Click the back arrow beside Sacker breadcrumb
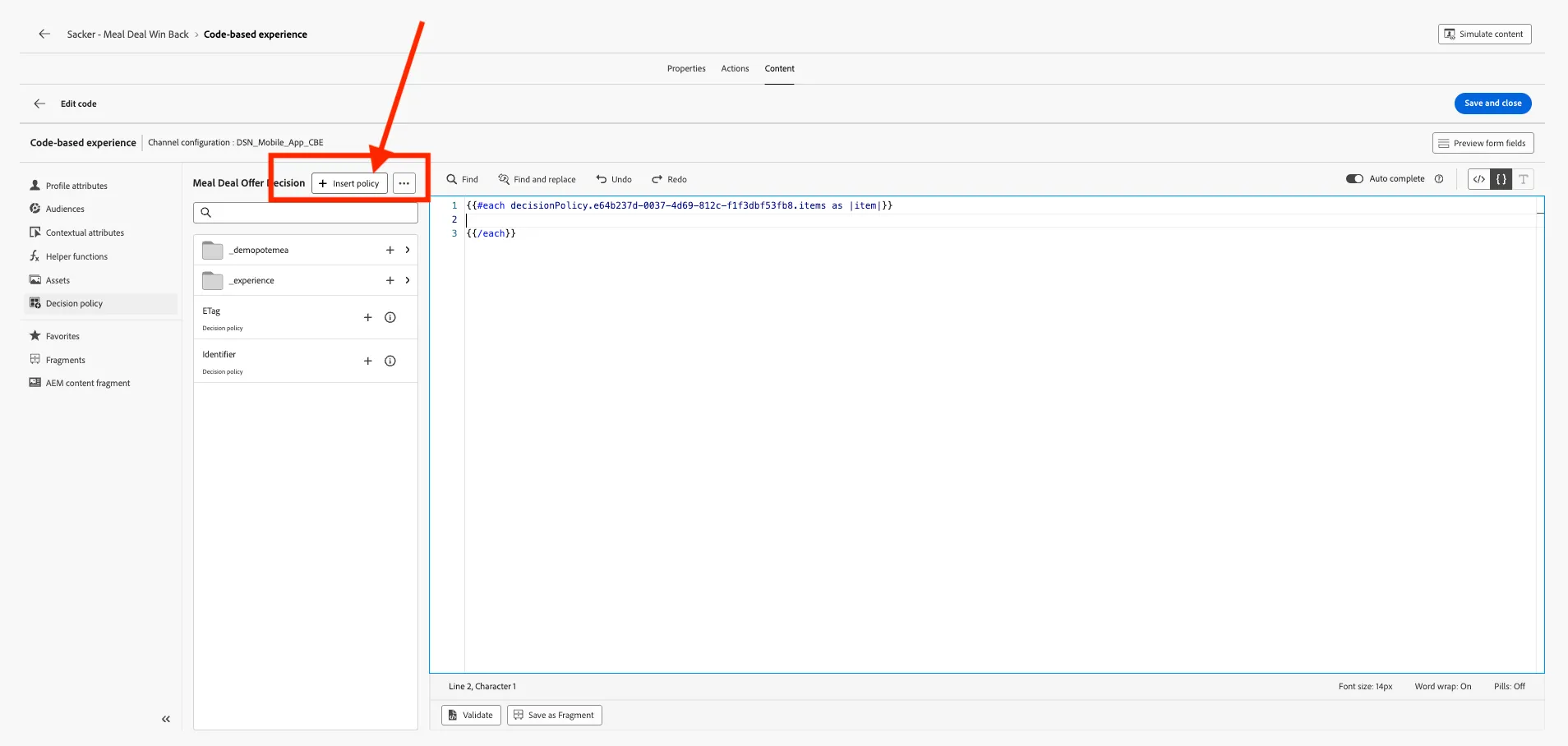The width and height of the screenshot is (1568, 746). 44,34
